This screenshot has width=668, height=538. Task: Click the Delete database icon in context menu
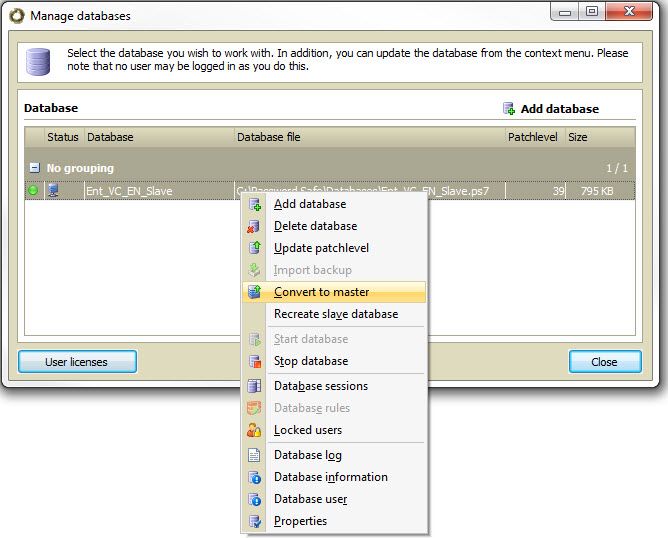pos(254,226)
